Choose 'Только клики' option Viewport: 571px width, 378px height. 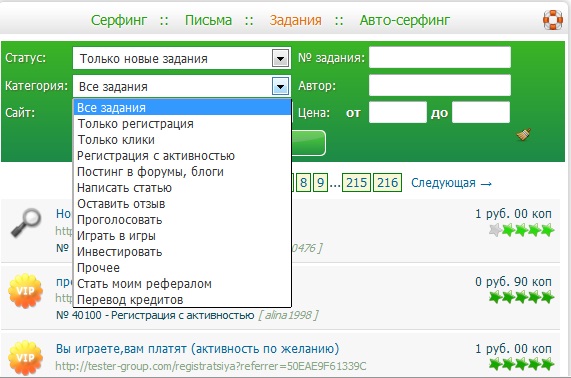tap(182, 140)
